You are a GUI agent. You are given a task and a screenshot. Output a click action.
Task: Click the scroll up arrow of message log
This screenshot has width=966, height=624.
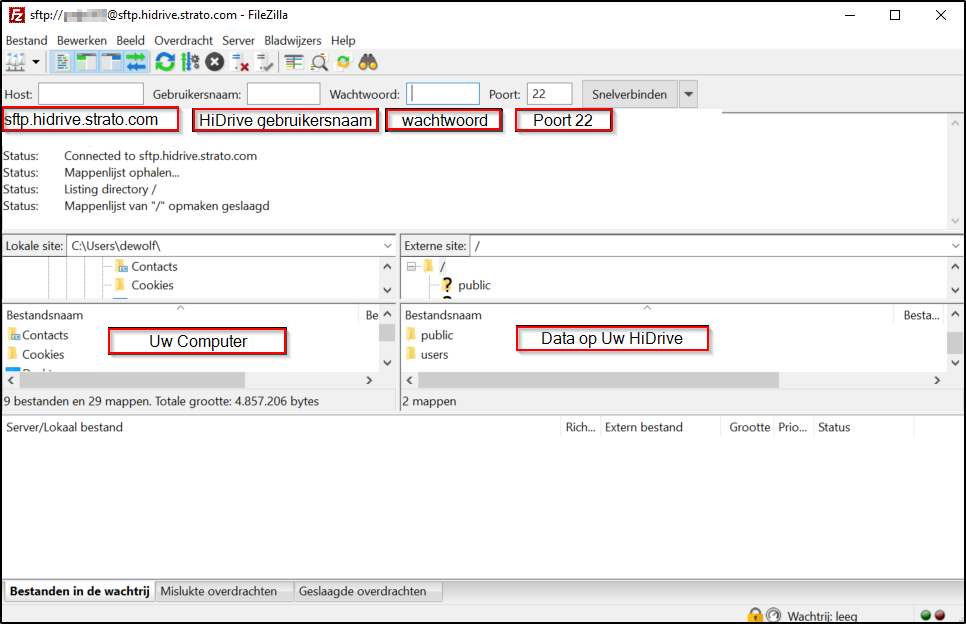(955, 123)
